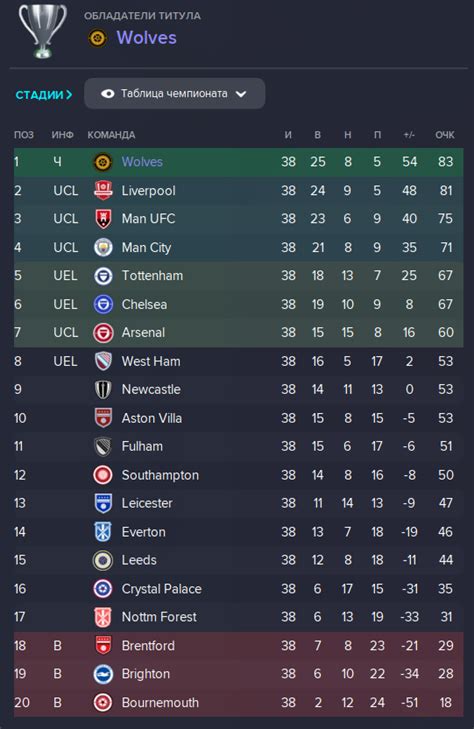This screenshot has height=729, width=474.
Task: Click the Brighton club badge
Action: [103, 674]
